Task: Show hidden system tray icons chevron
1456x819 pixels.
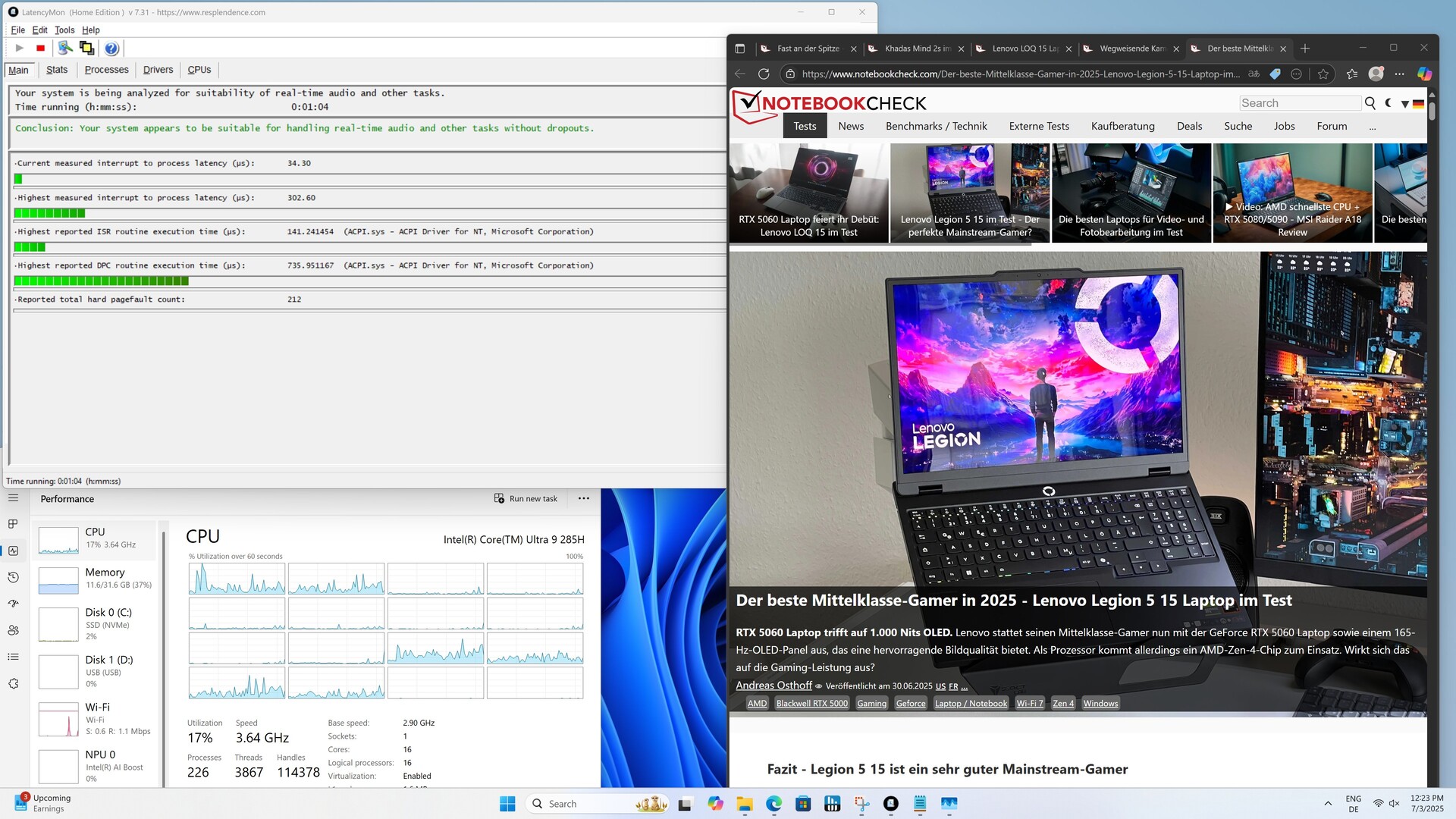Action: (1328, 804)
